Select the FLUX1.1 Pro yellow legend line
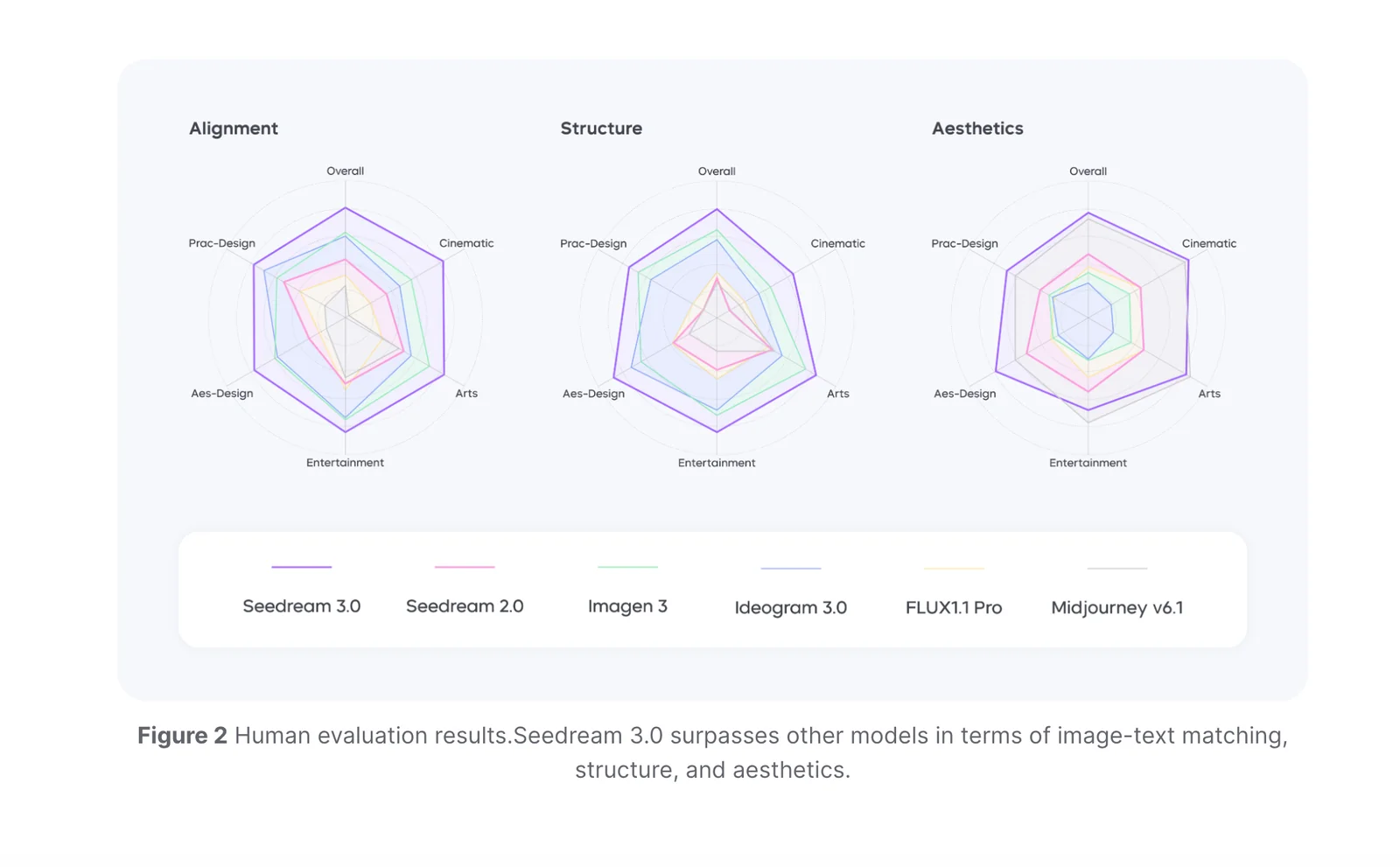Screen dimensions: 1400x867 [954, 568]
